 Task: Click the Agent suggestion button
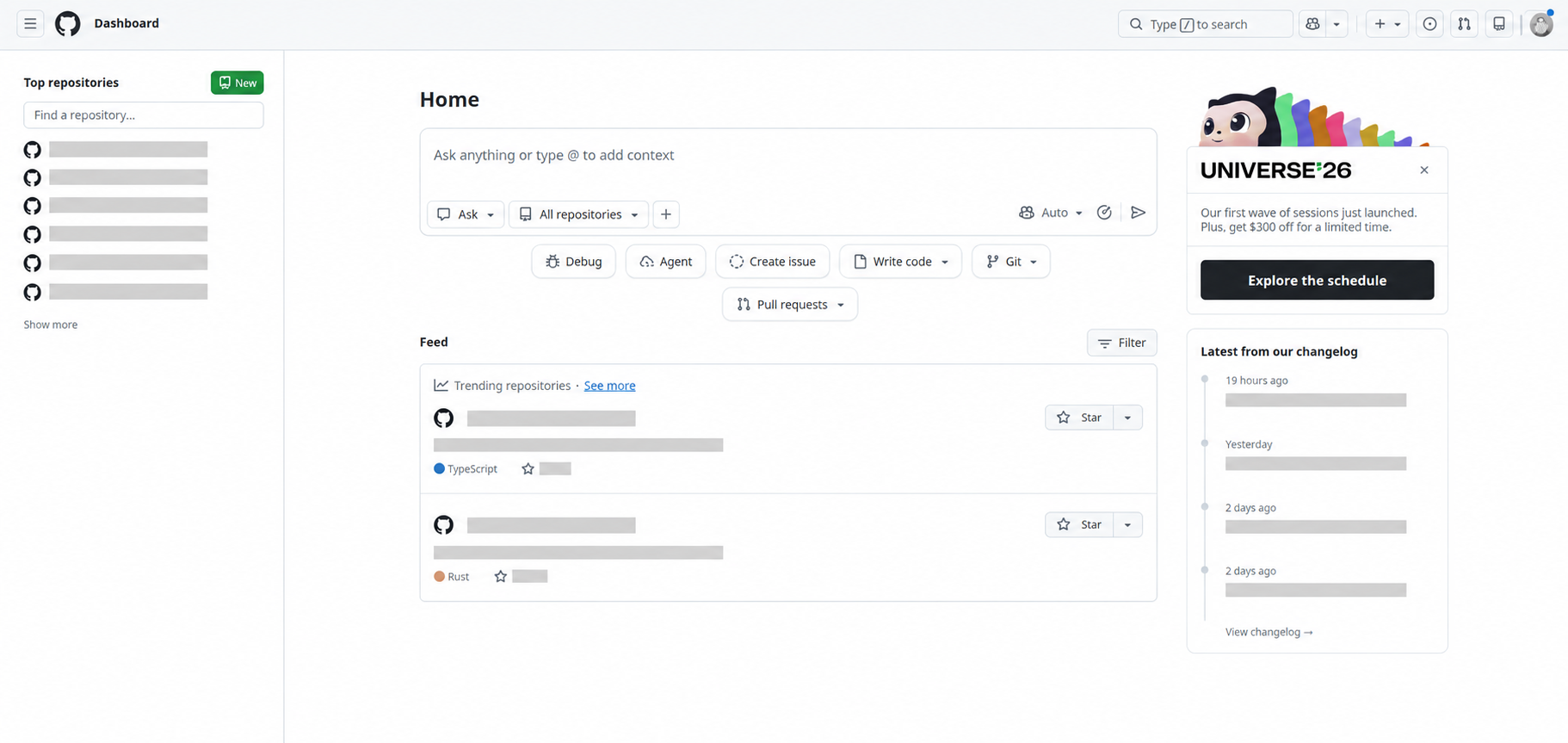(665, 262)
